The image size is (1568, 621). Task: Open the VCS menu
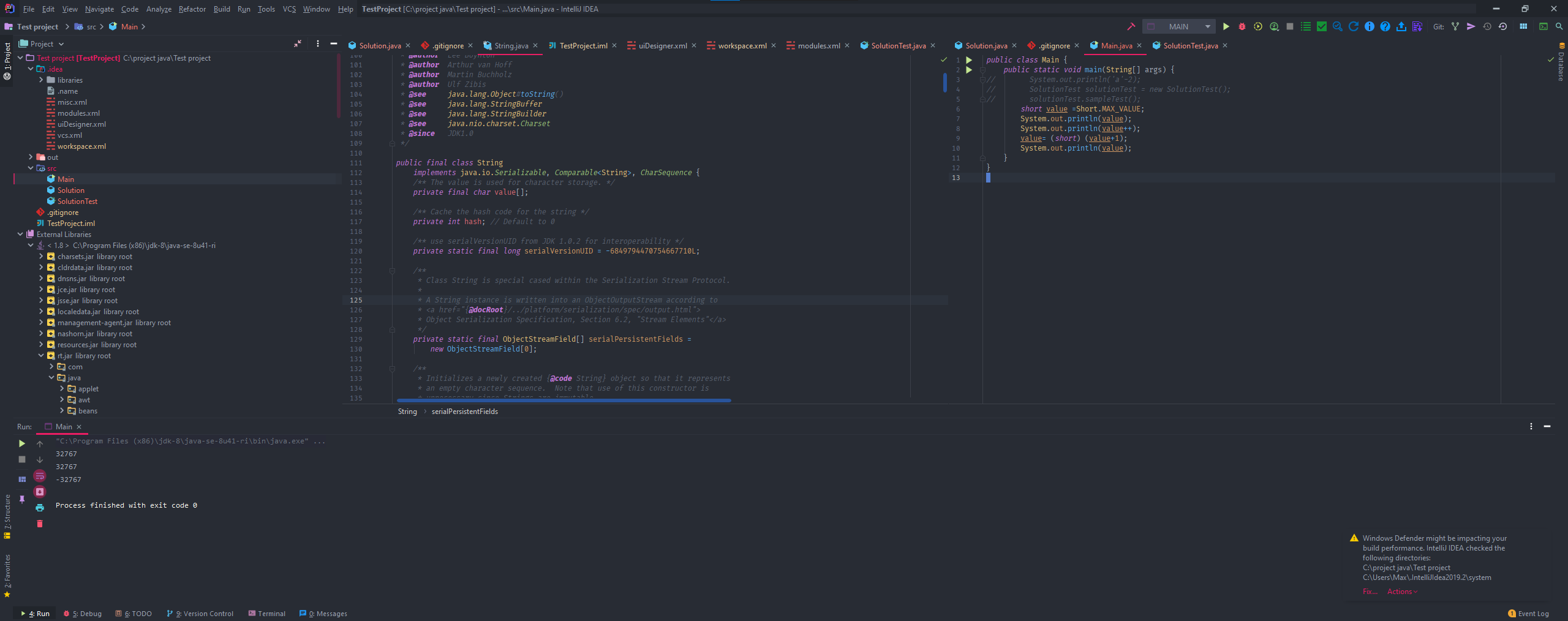[289, 9]
